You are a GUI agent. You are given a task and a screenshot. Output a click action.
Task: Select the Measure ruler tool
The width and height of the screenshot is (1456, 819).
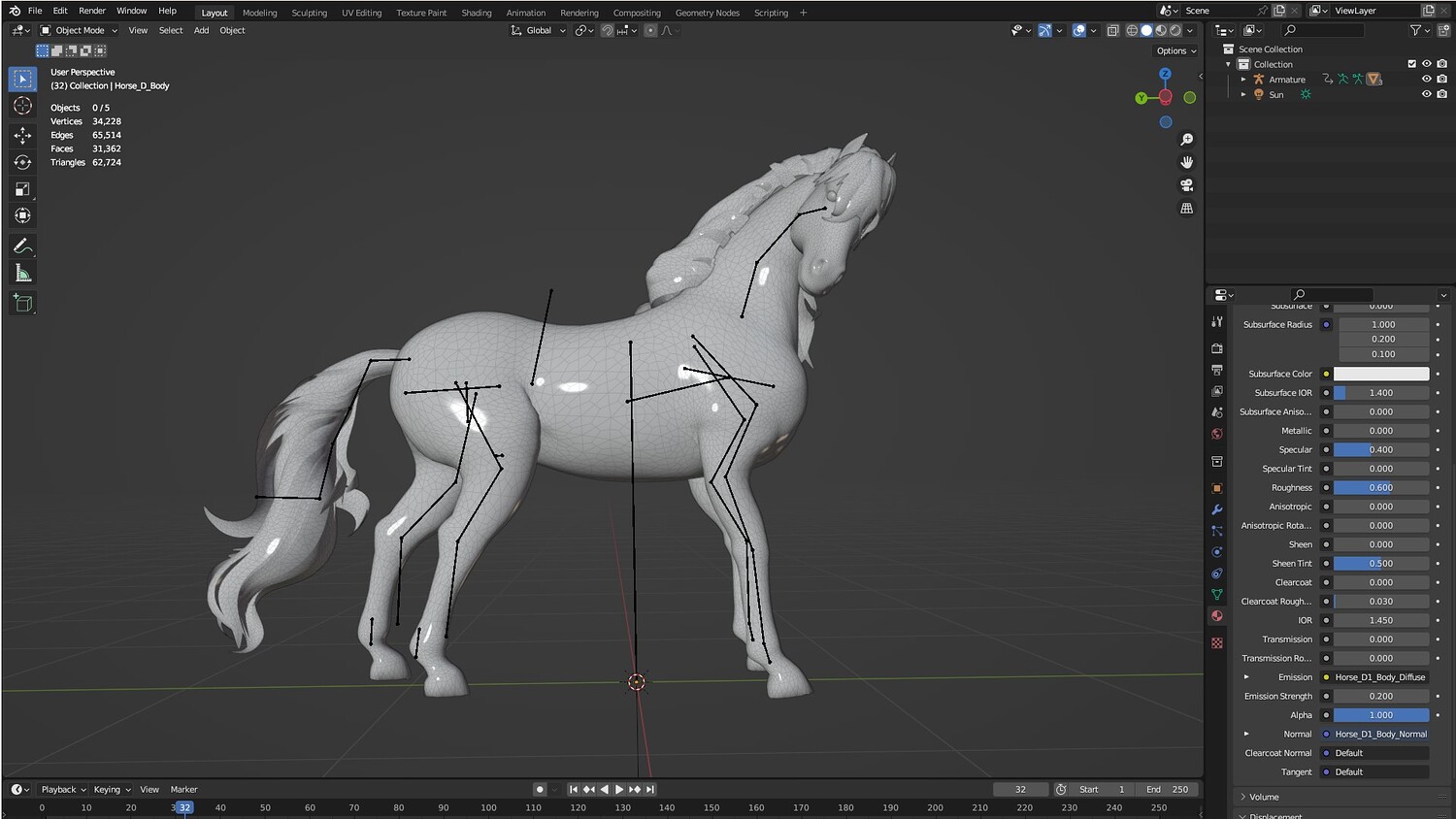coord(22,274)
